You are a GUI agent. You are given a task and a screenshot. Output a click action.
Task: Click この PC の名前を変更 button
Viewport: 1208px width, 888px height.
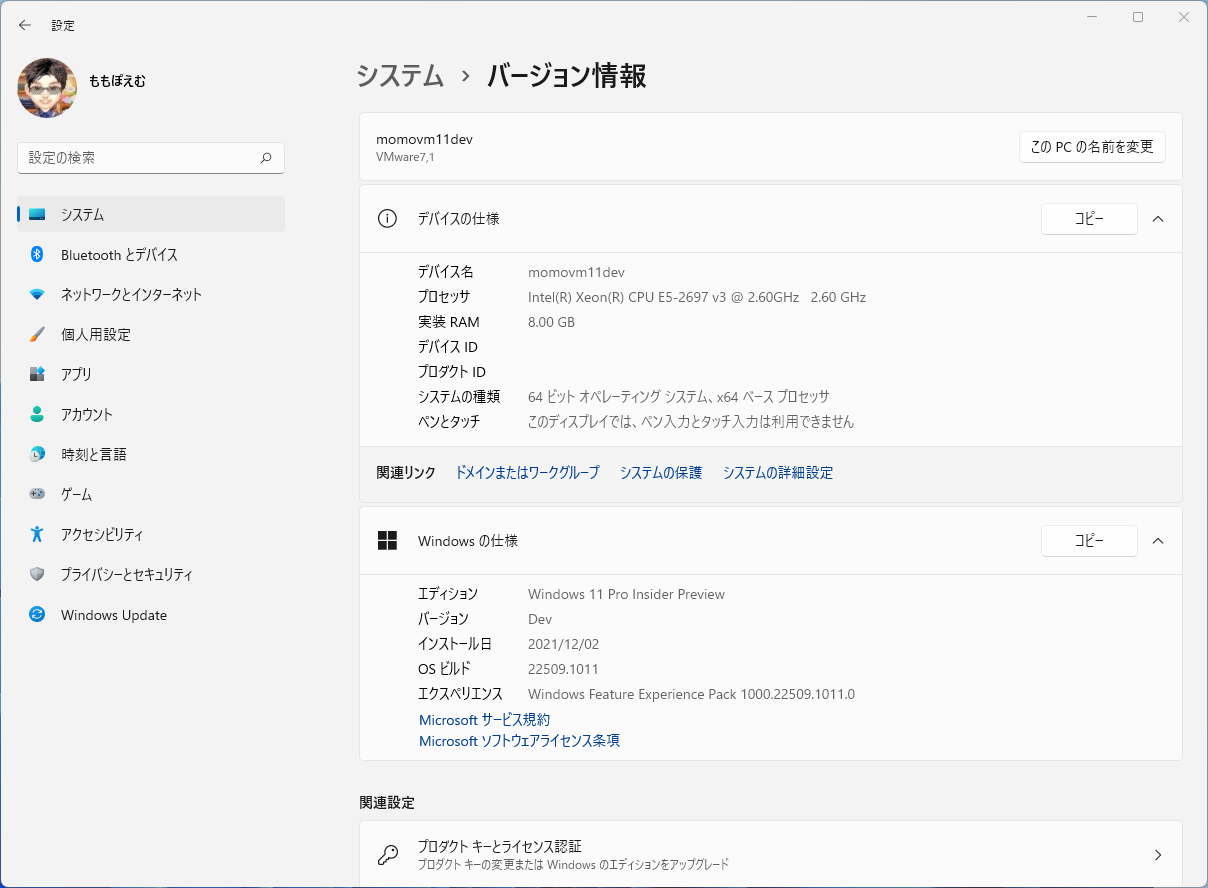1092,147
